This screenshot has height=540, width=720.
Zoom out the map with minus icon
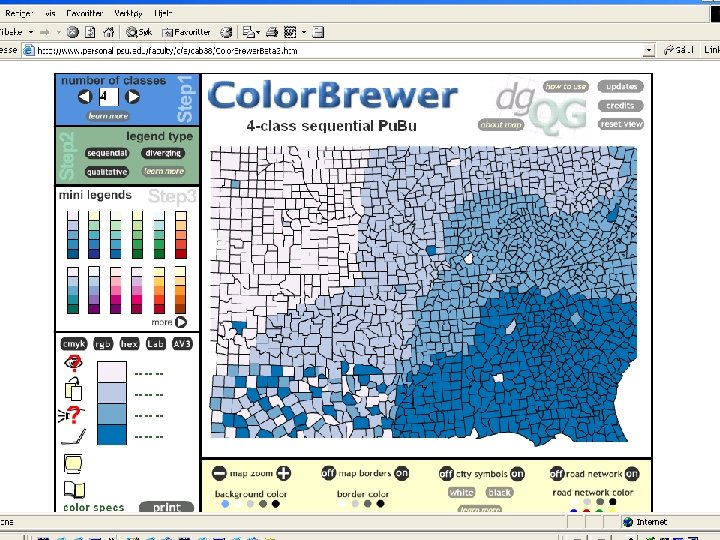(x=219, y=473)
